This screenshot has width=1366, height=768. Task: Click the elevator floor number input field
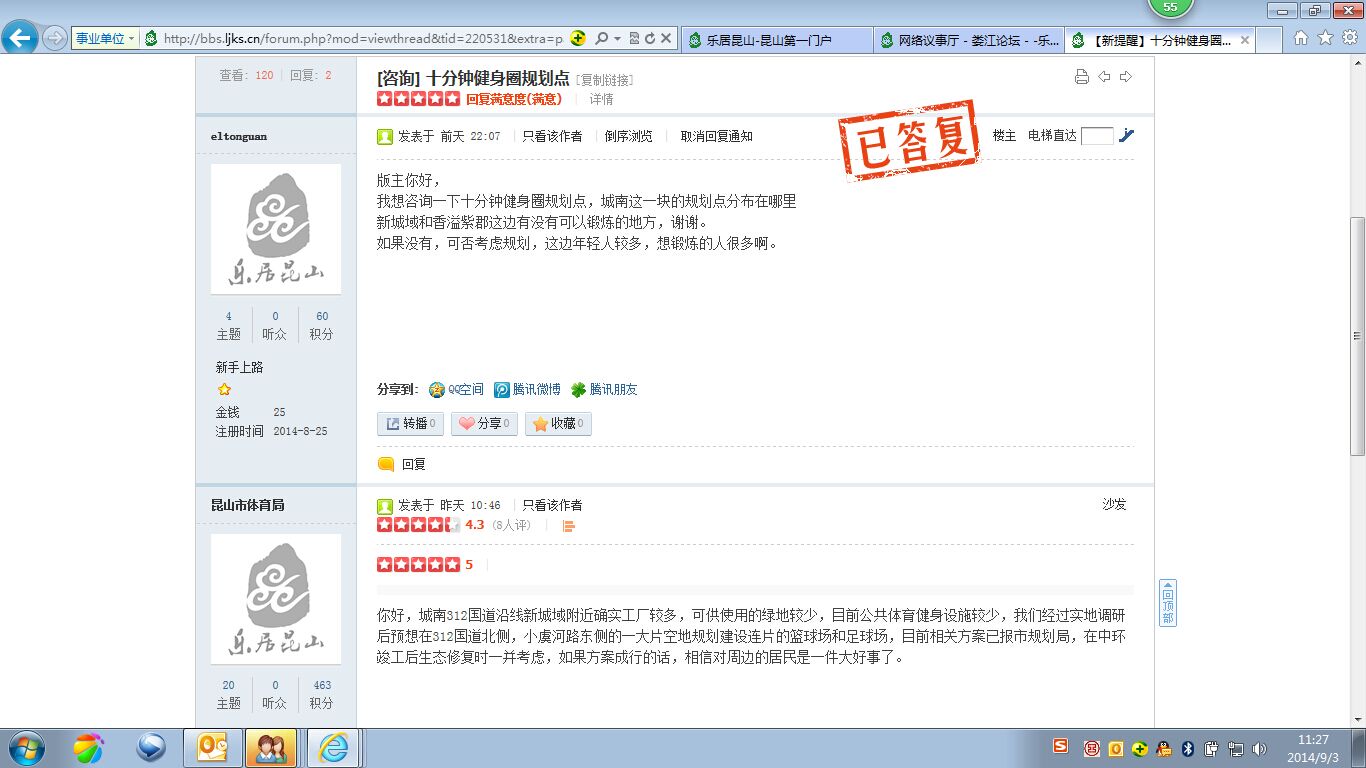click(1097, 136)
